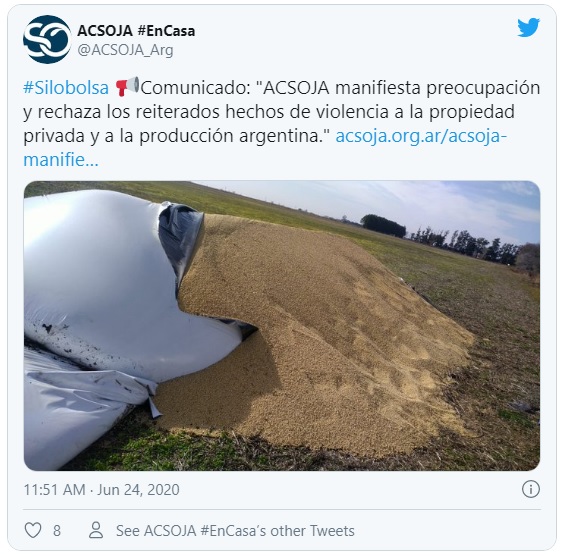Open the circled info icon
Screen dimensions: 563x557
pos(531,489)
